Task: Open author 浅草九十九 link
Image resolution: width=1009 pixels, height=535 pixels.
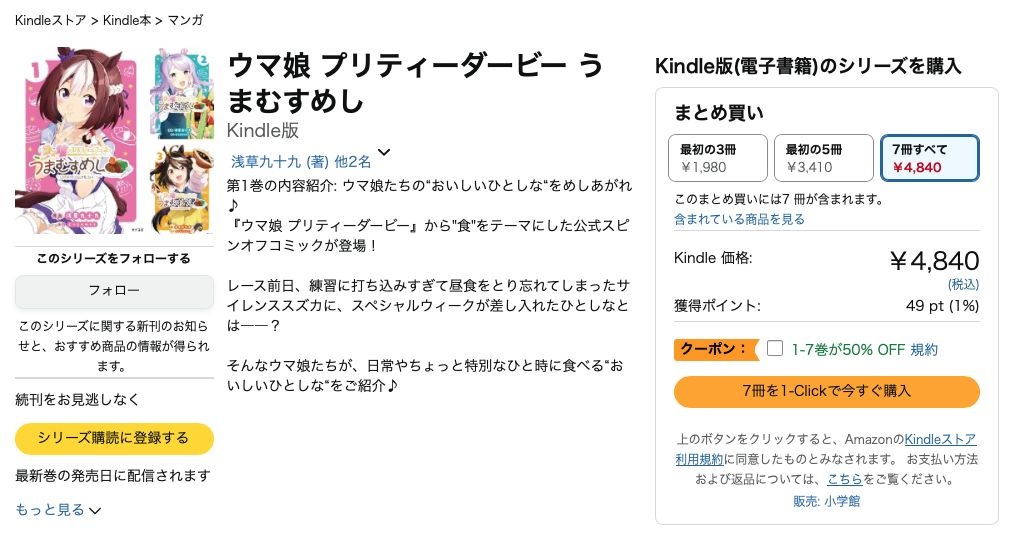Action: pyautogui.click(x=265, y=160)
